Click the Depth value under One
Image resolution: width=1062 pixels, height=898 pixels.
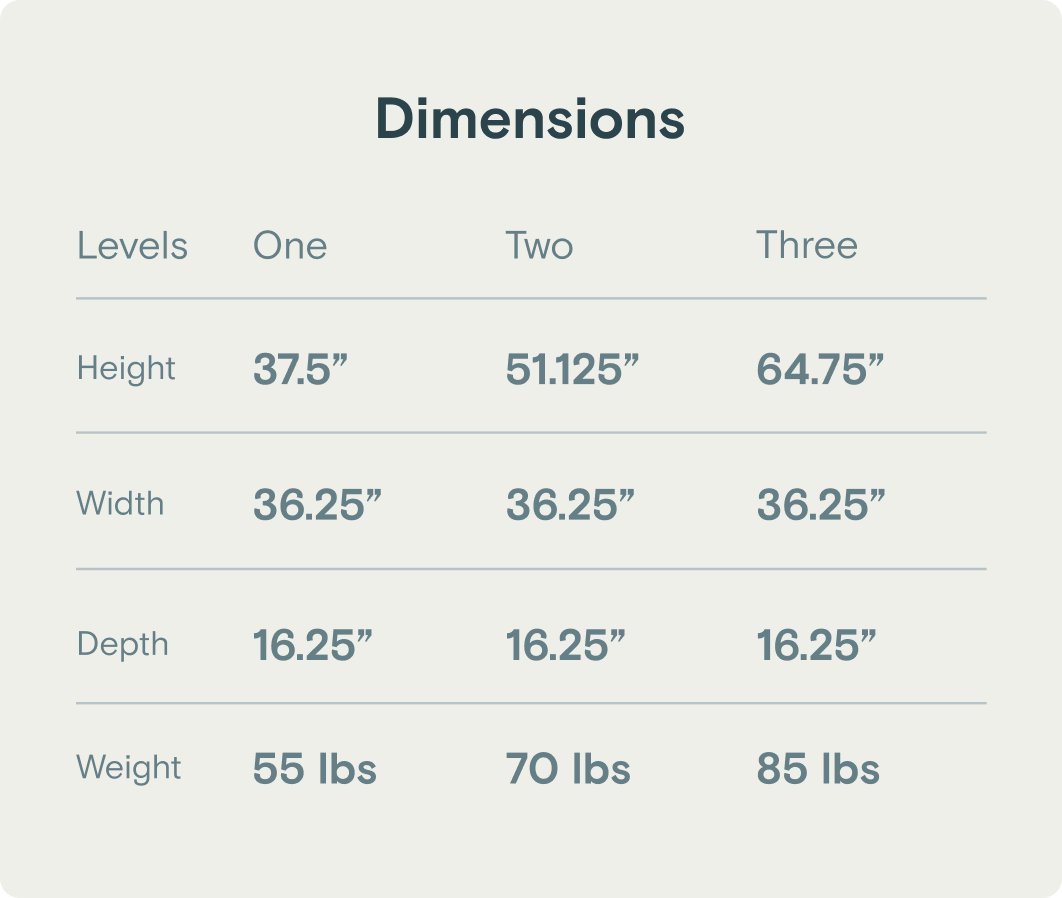pos(312,646)
